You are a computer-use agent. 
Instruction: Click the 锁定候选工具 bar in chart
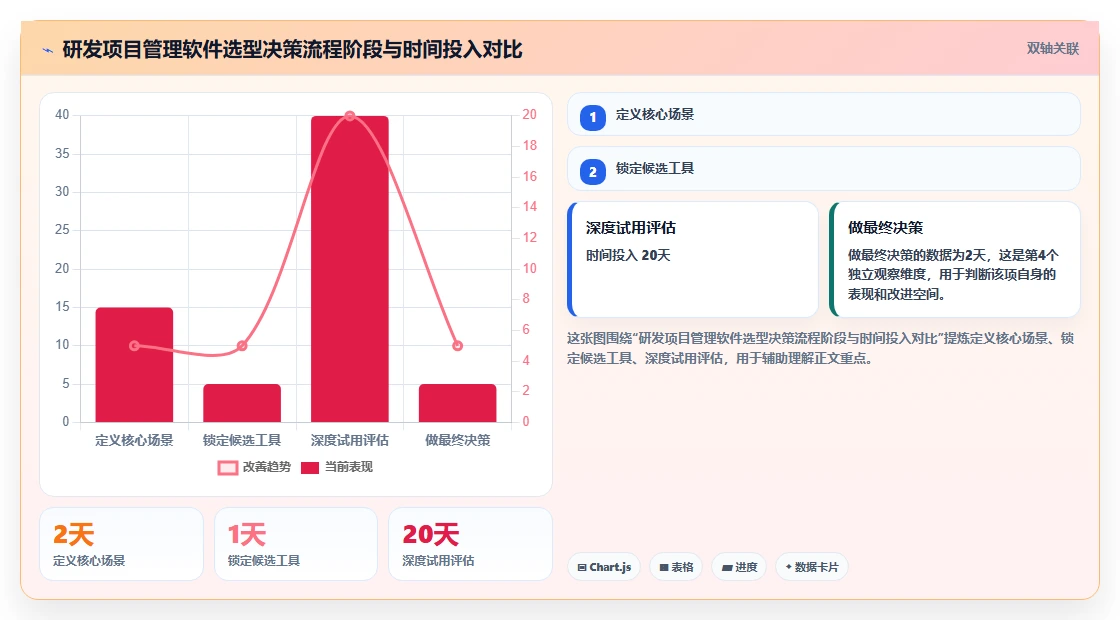pos(242,403)
